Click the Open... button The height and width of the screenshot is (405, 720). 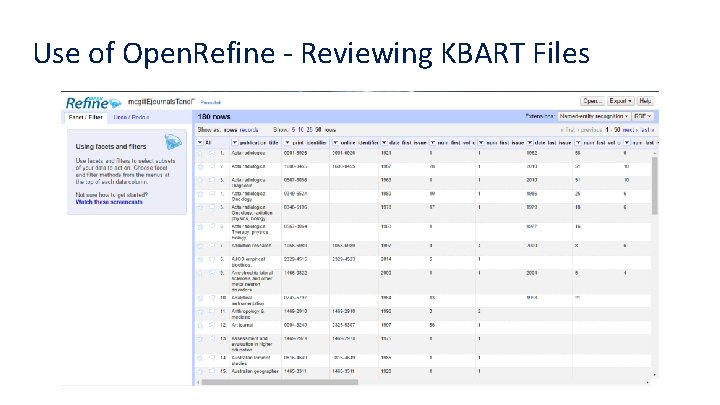click(x=592, y=101)
